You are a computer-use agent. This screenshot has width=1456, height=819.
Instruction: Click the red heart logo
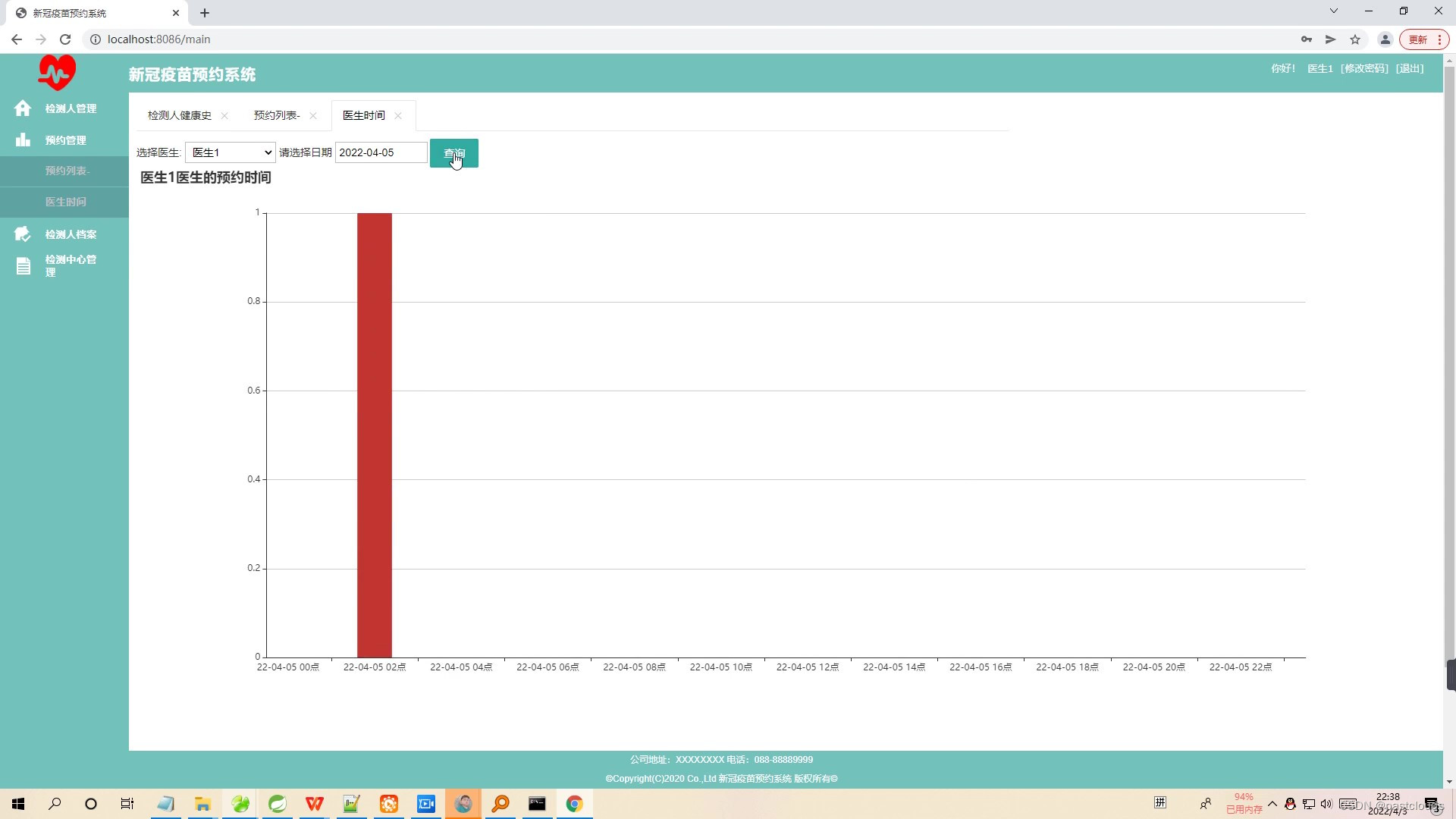pos(57,73)
